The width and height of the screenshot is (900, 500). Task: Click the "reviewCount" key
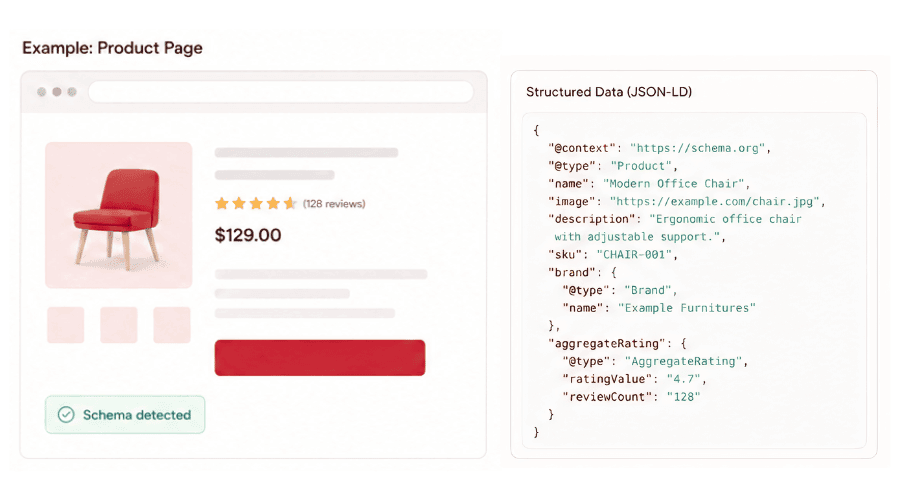tap(610, 397)
